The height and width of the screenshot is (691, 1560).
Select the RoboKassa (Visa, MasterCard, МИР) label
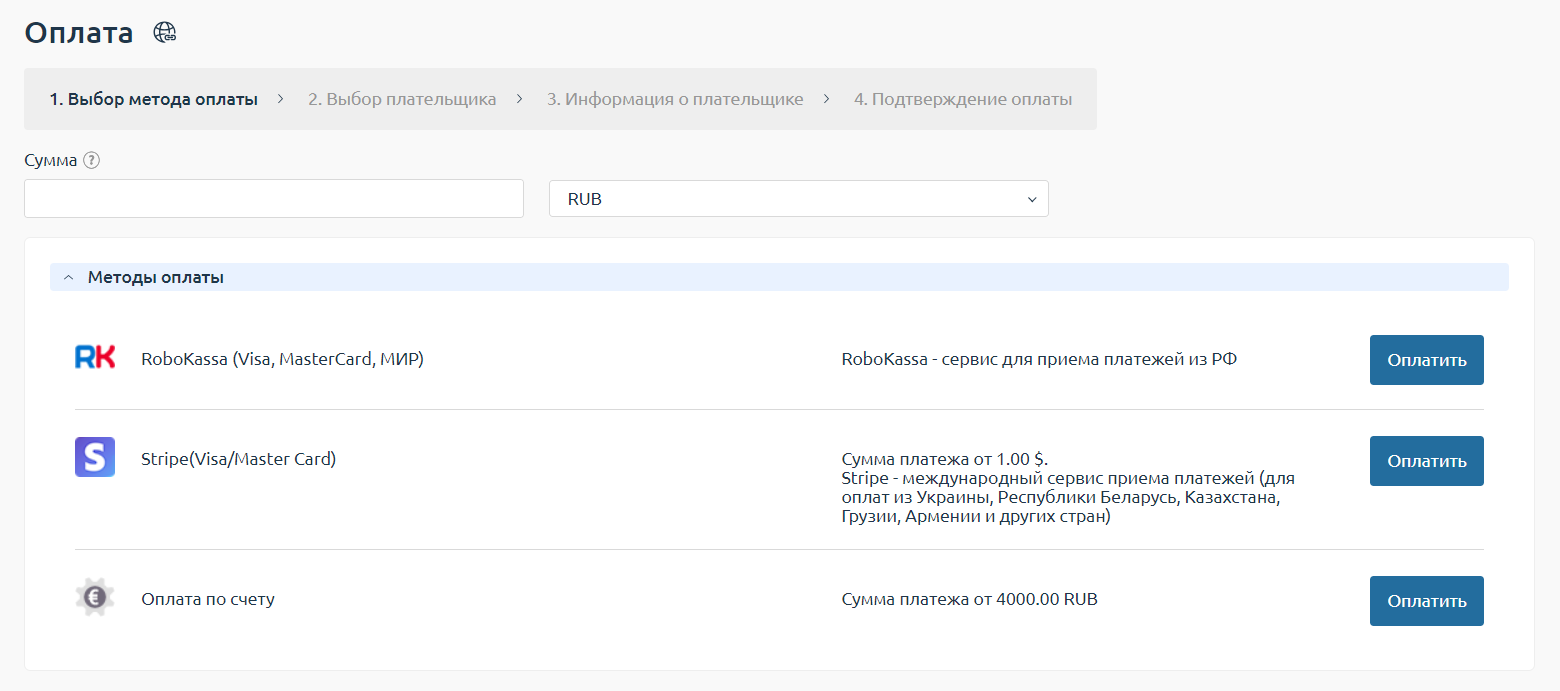283,359
